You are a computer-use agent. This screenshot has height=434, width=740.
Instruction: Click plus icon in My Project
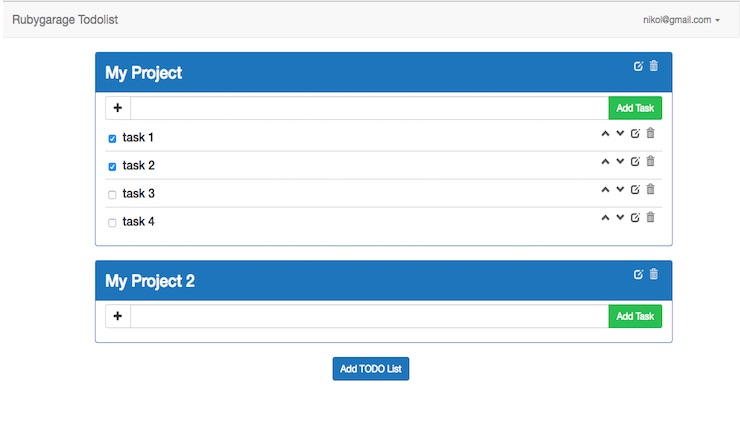(118, 108)
